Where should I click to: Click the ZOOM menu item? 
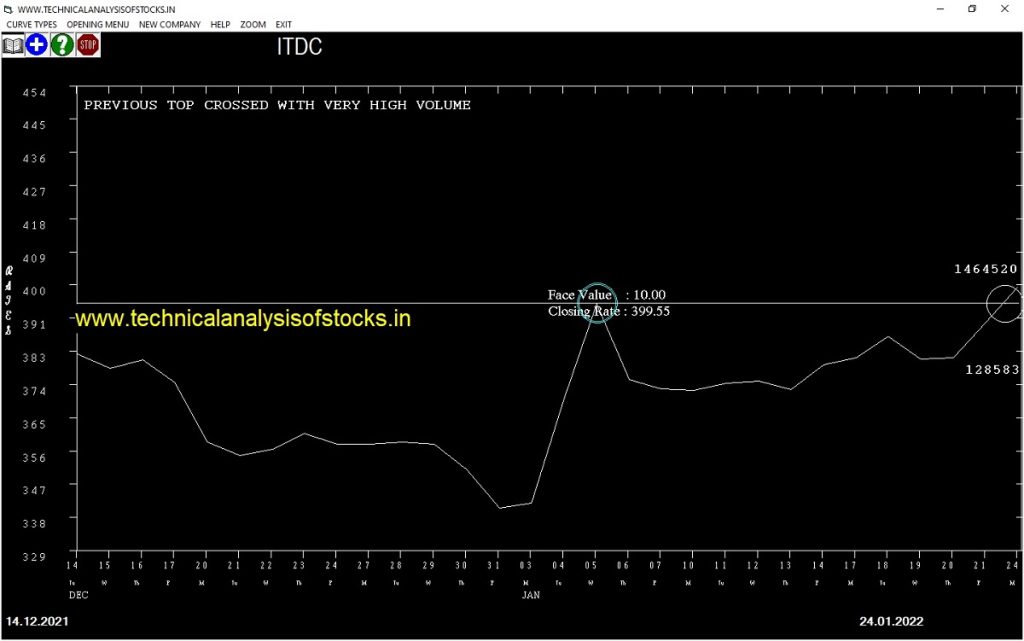(253, 24)
